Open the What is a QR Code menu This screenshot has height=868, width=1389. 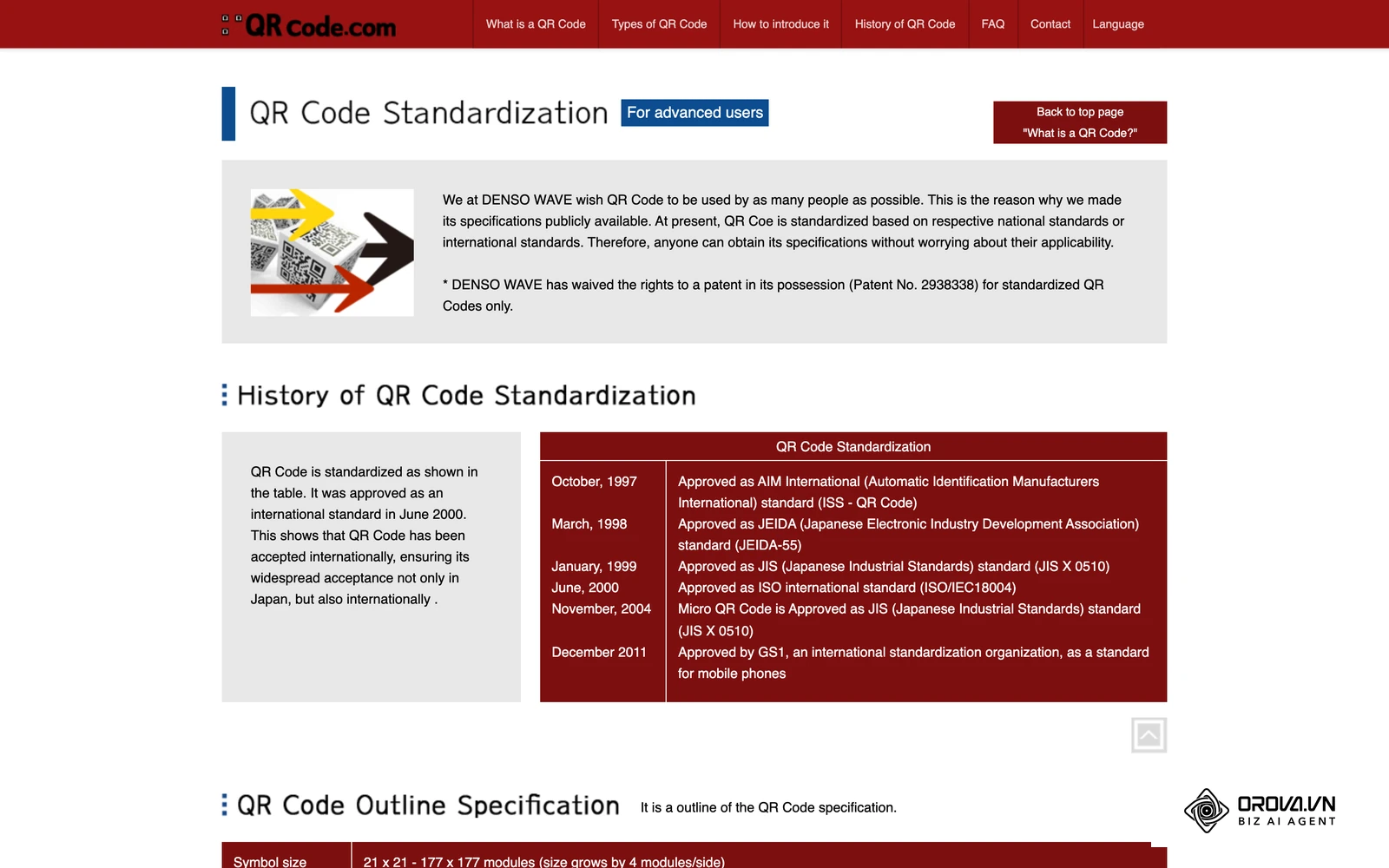click(536, 24)
